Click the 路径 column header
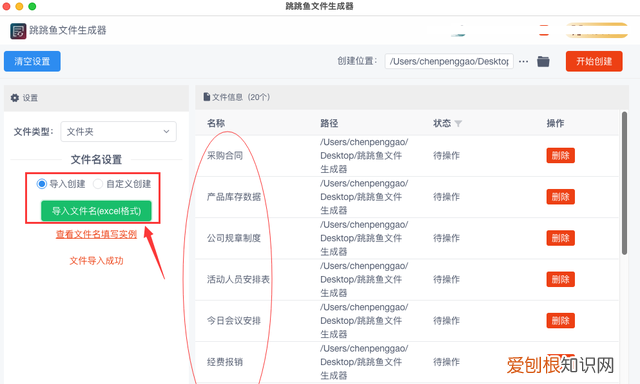Screen dimensions: 640x384 (329, 123)
